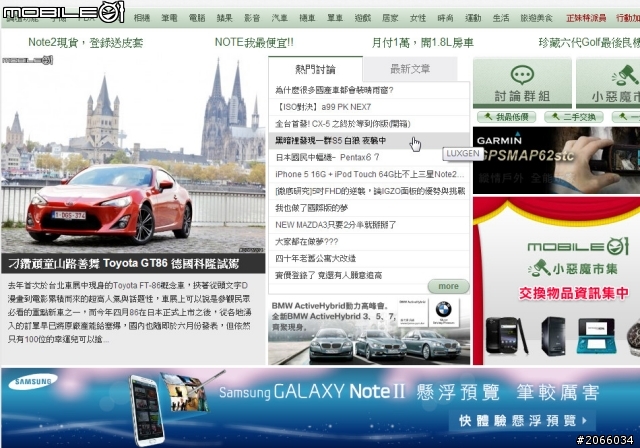Click the gavel icon in the 我最低價 button

point(488,117)
